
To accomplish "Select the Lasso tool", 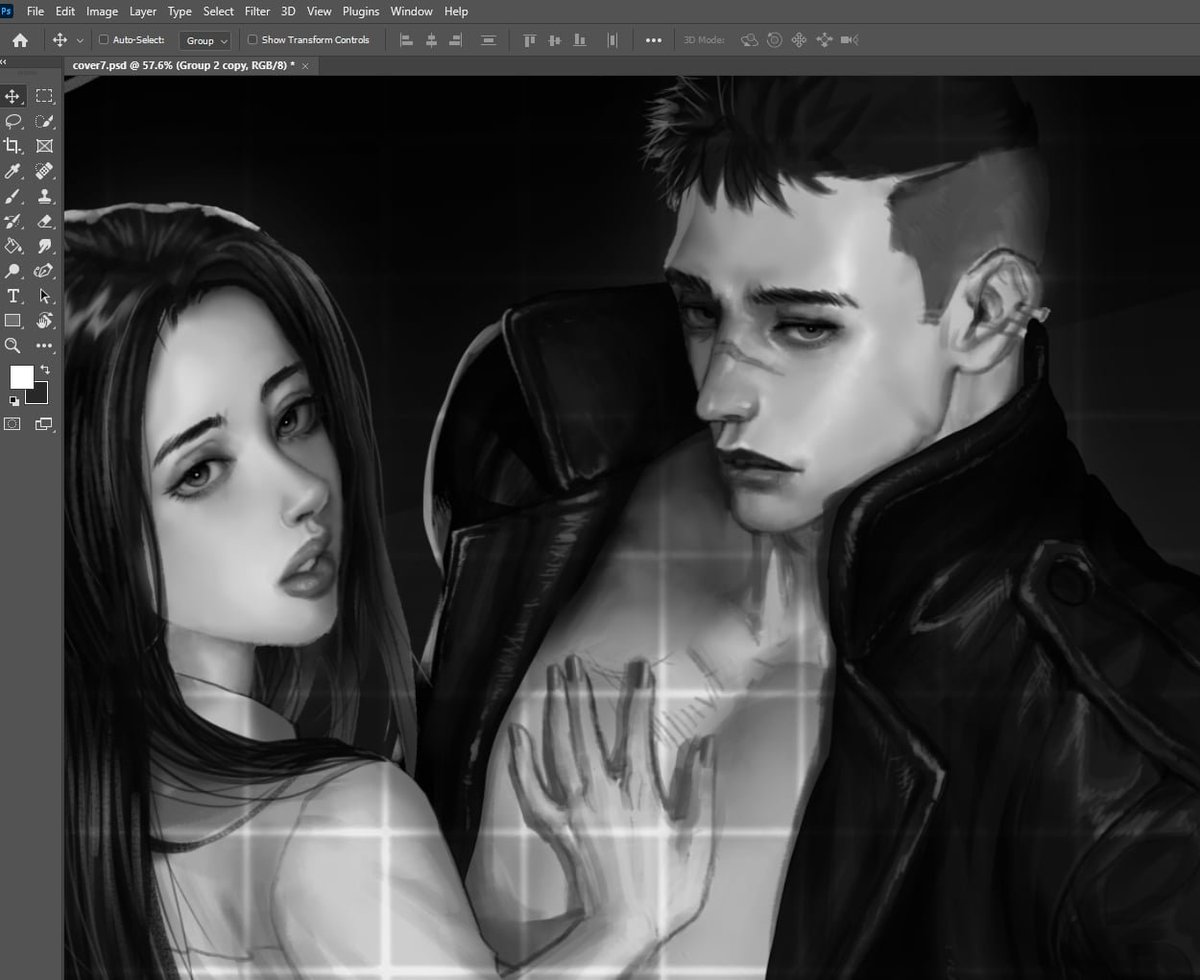I will coord(13,121).
